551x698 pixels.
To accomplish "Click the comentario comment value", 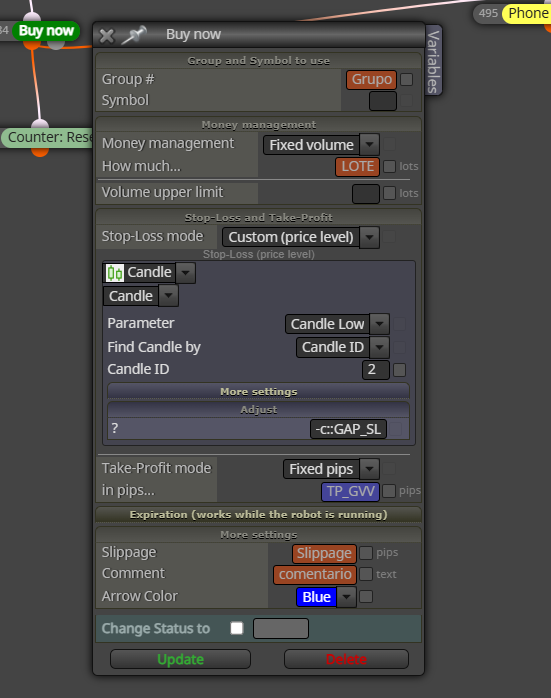I will [x=315, y=575].
